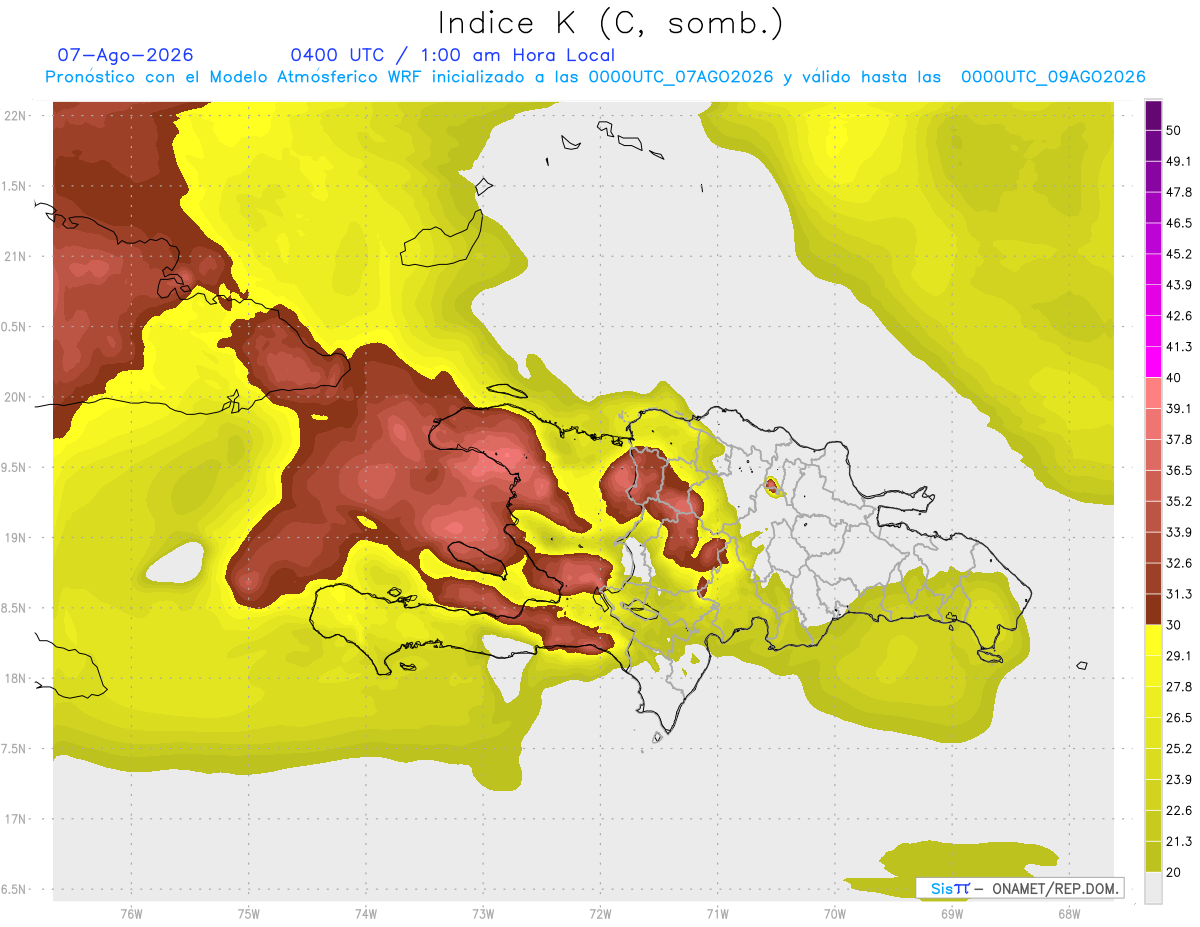1200x927 pixels.
Task: Click the longitude label "68W"
Action: click(1069, 914)
